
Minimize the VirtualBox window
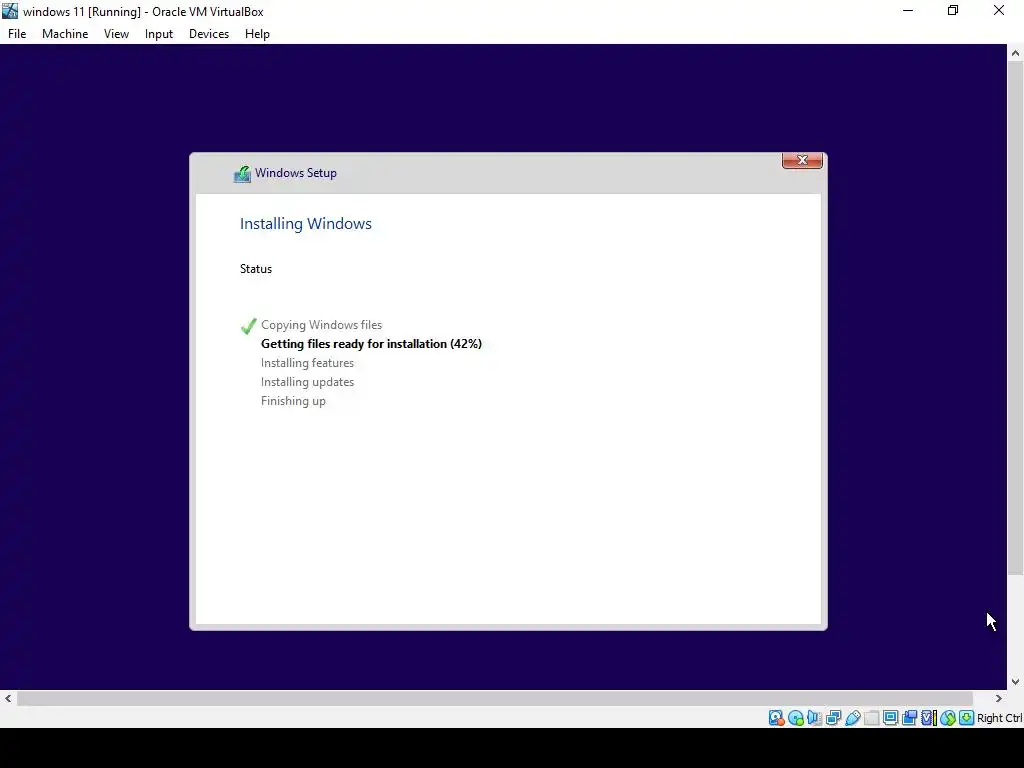point(908,10)
